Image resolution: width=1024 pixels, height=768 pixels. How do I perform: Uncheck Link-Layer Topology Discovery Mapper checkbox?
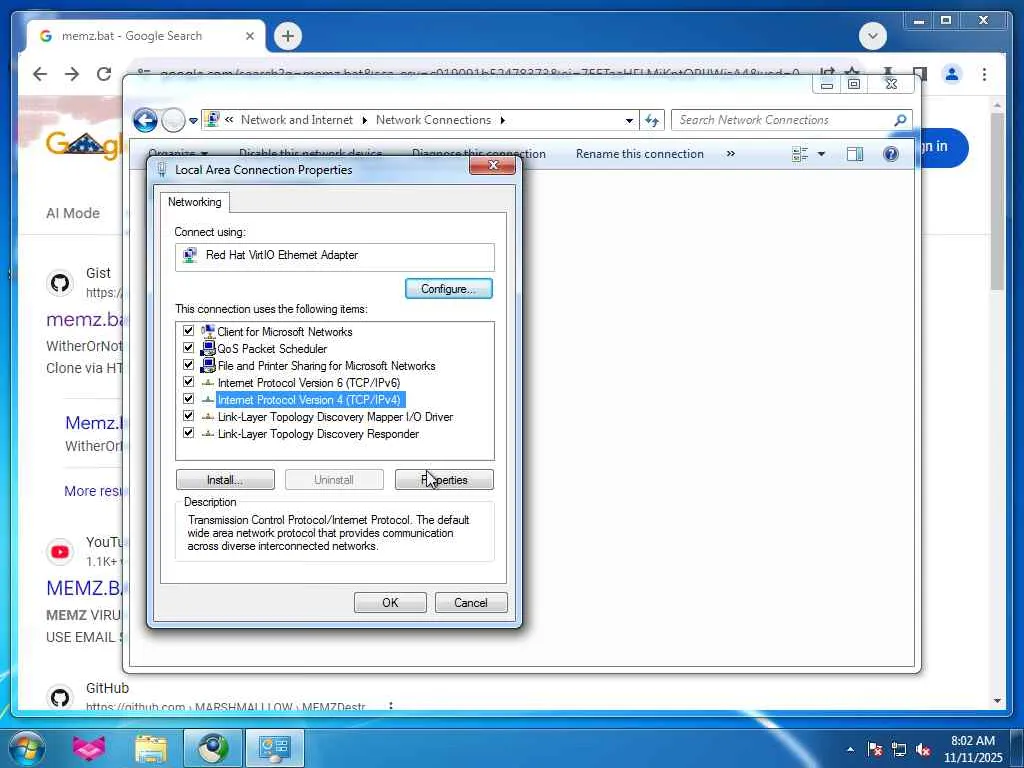pyautogui.click(x=188, y=416)
